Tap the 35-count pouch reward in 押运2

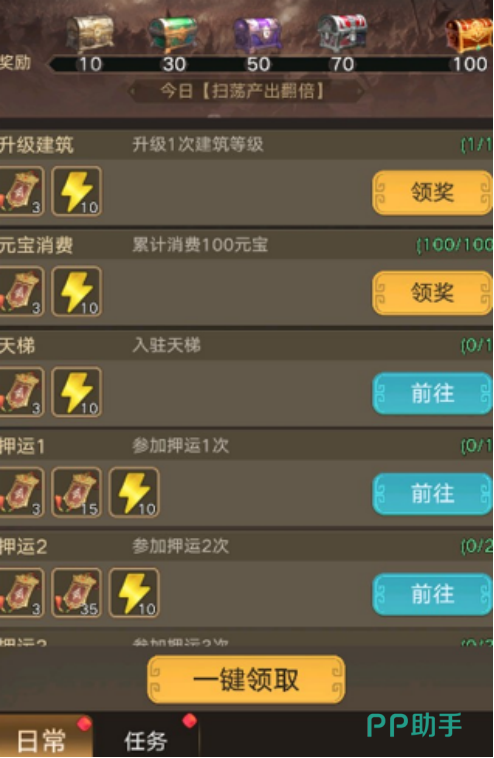[x=76, y=593]
